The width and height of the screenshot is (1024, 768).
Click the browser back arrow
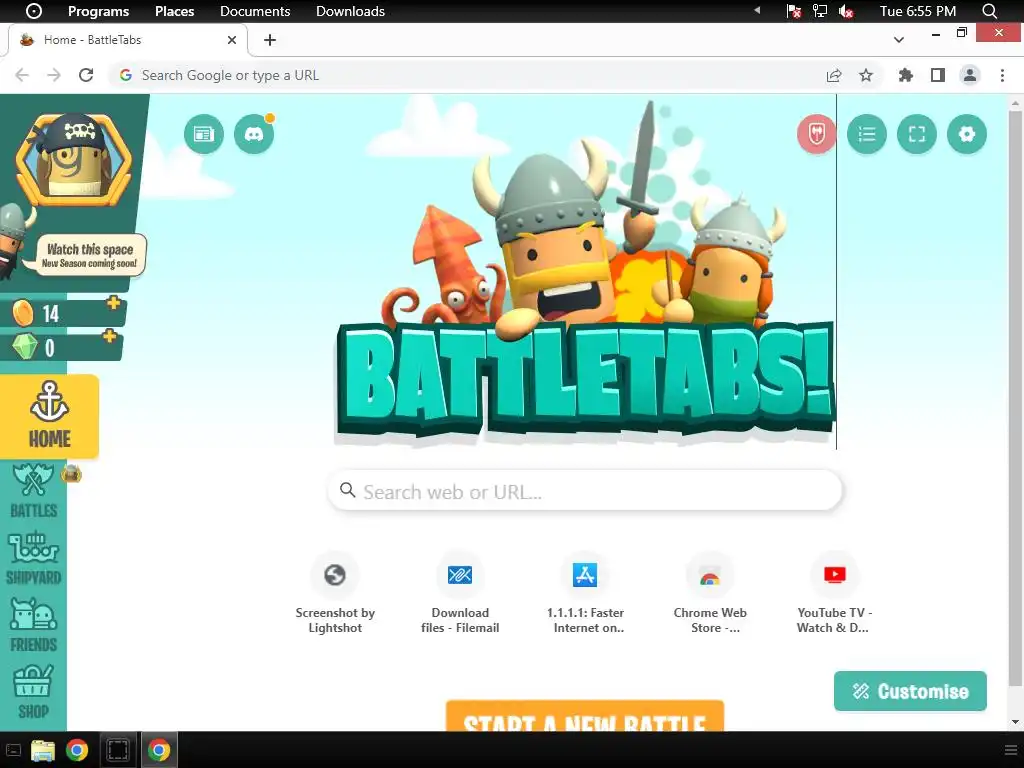pyautogui.click(x=22, y=75)
